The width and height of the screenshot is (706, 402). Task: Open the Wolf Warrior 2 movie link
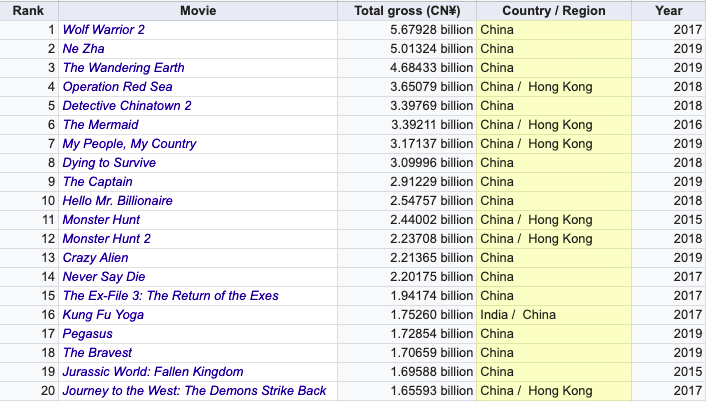[103, 30]
